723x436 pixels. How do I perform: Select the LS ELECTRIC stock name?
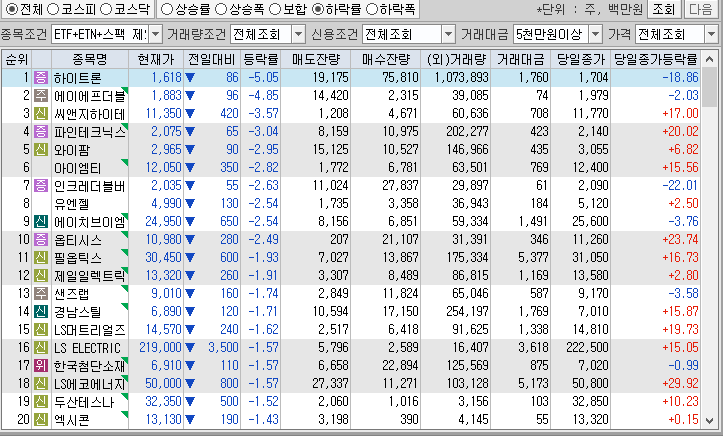(x=87, y=348)
